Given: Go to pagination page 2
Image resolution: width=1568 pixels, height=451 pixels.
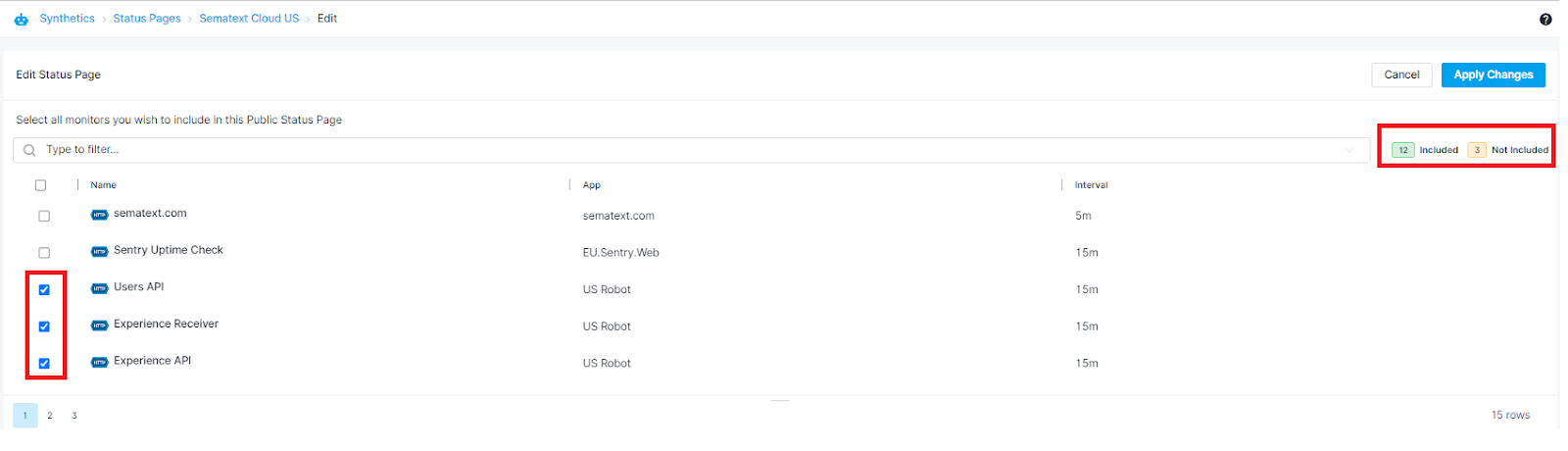Looking at the screenshot, I should (x=50, y=416).
